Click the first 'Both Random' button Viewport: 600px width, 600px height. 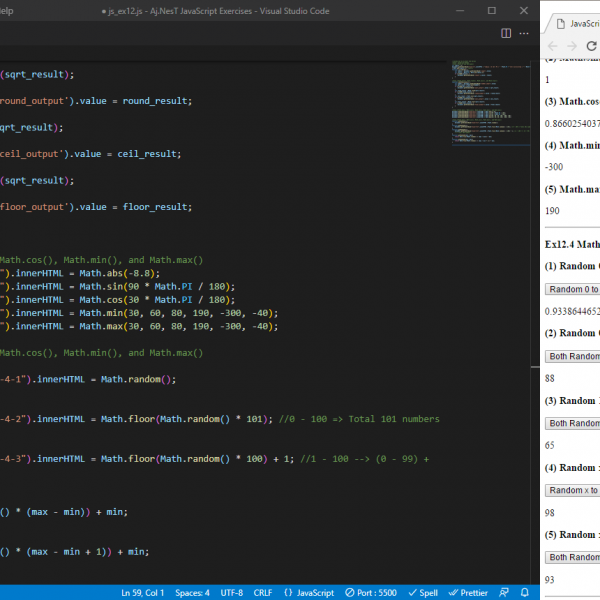coord(573,356)
